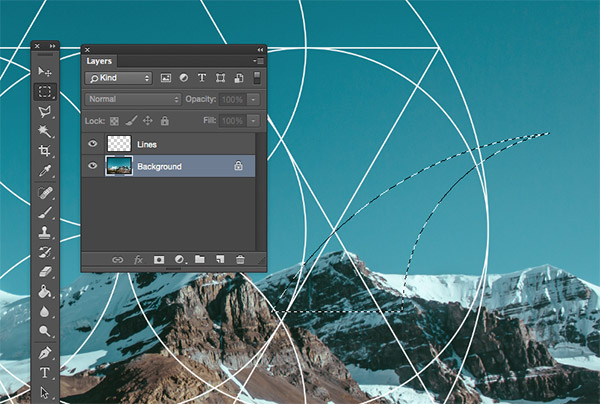Image resolution: width=600 pixels, height=404 pixels.
Task: Click the Background layer thumbnail
Action: click(119, 166)
